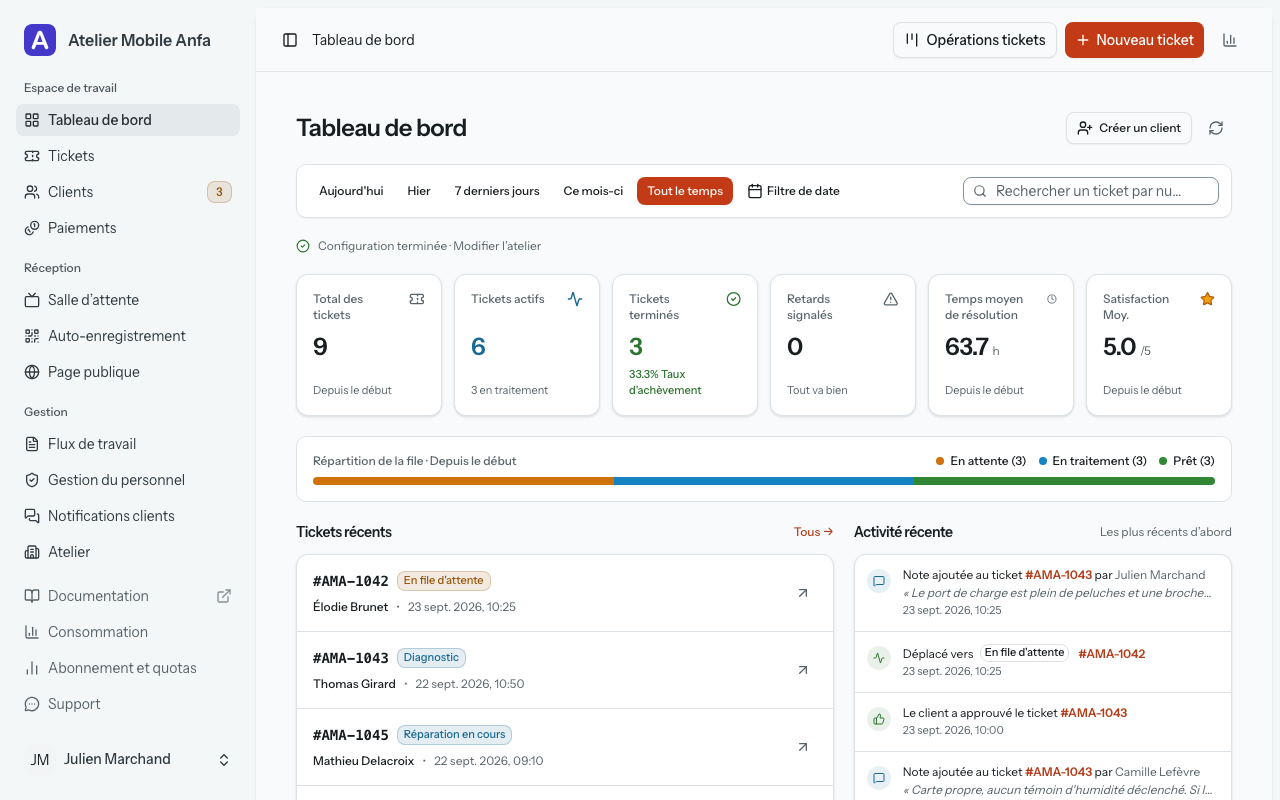Click the clock icon on Temps moyen card
The width and height of the screenshot is (1280, 800).
pyautogui.click(x=1051, y=299)
